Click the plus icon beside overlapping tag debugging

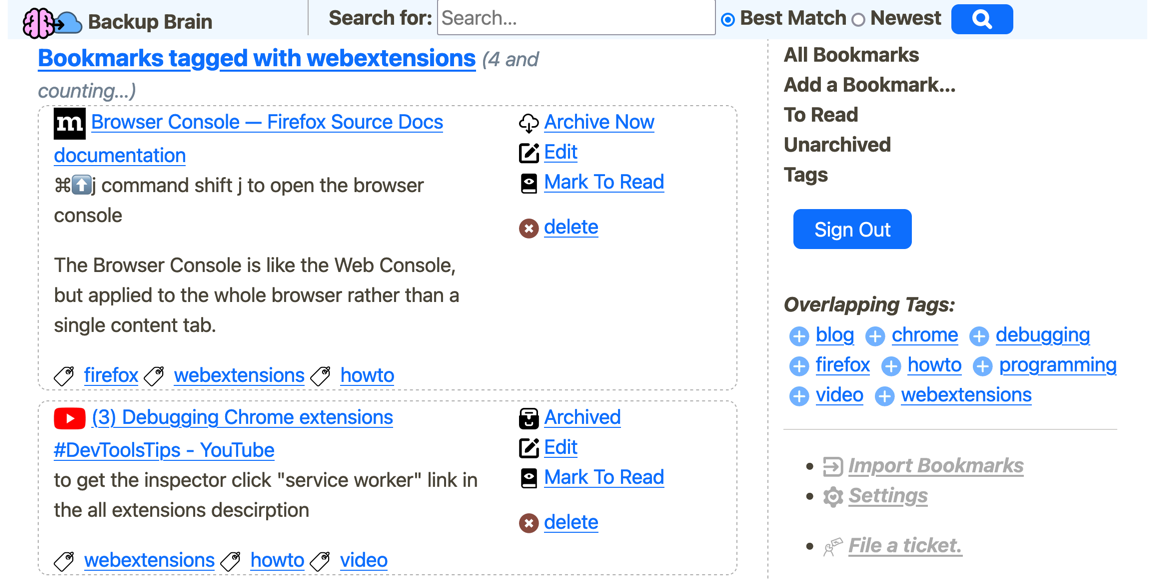point(978,337)
